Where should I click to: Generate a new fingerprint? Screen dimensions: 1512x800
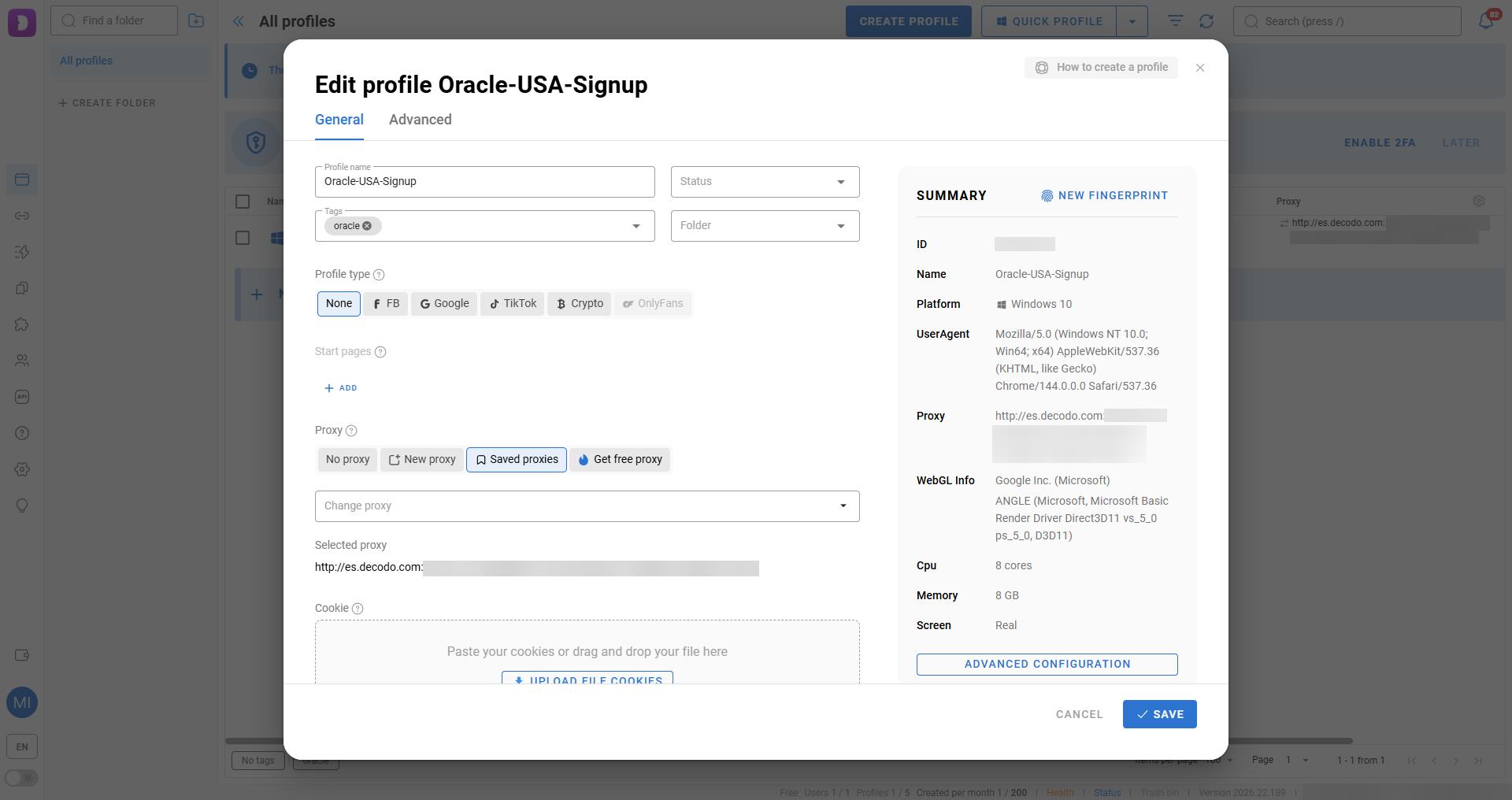(x=1104, y=196)
